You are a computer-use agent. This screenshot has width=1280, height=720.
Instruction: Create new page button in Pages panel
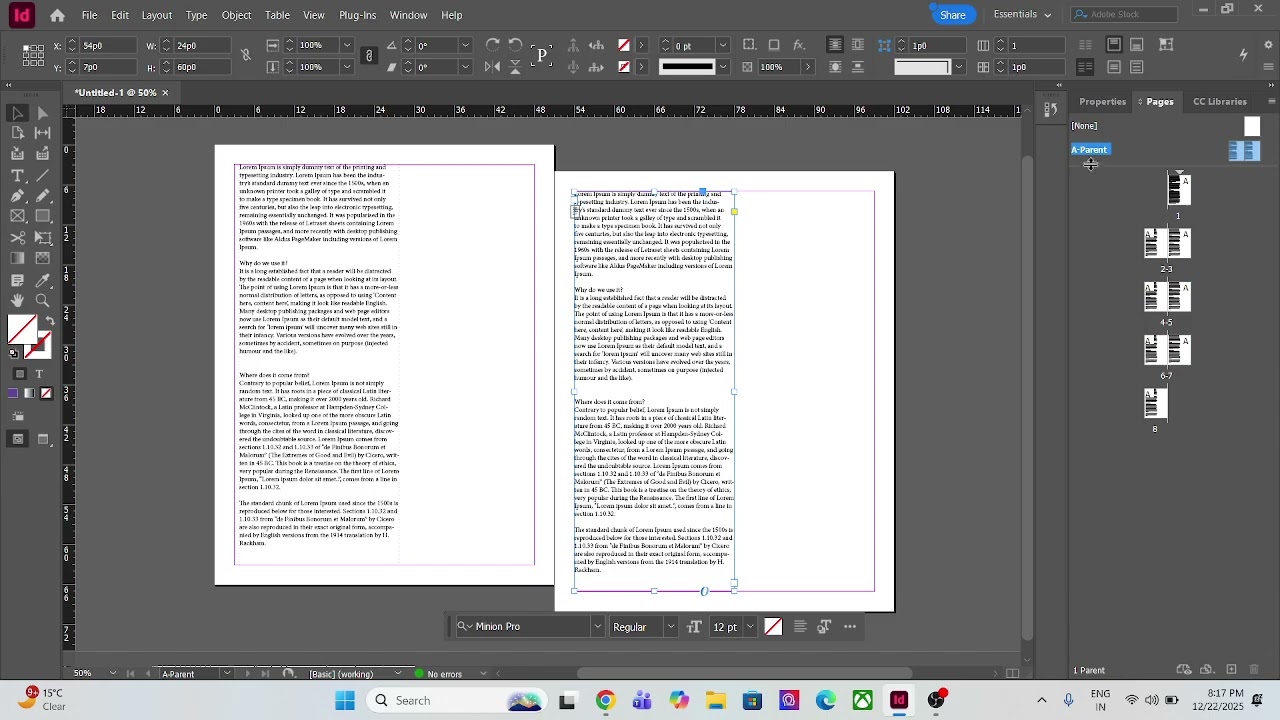tap(1232, 670)
